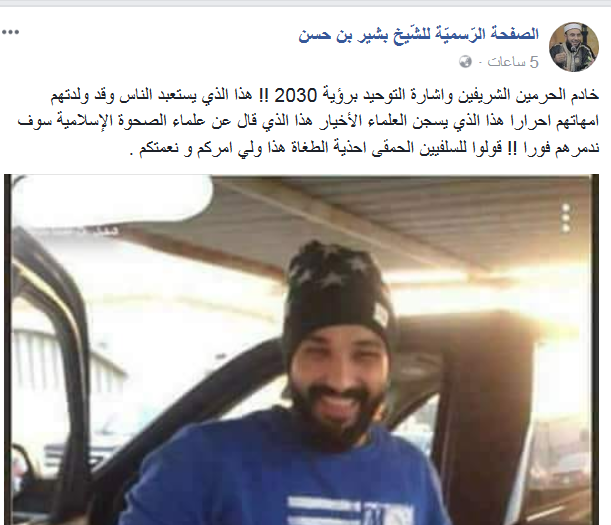Click the man's black beanie in photo
Screen dimensions: 611x525
[x=338, y=296]
